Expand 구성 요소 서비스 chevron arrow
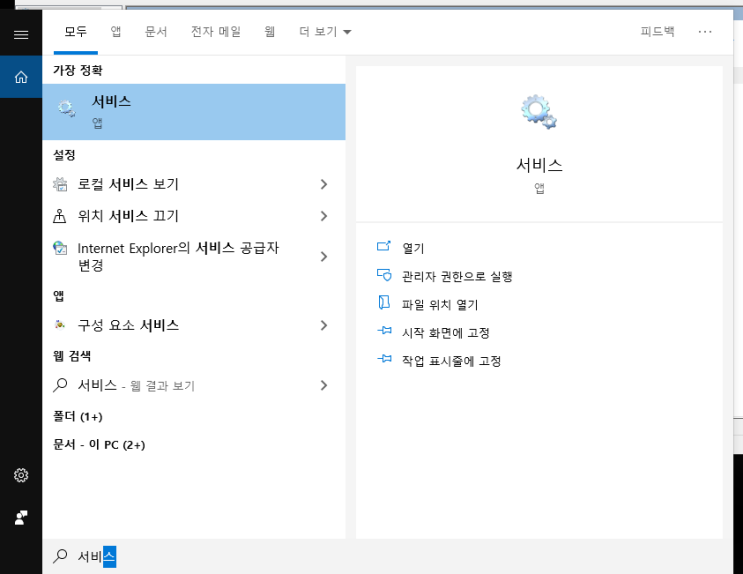743x574 pixels. [324, 325]
